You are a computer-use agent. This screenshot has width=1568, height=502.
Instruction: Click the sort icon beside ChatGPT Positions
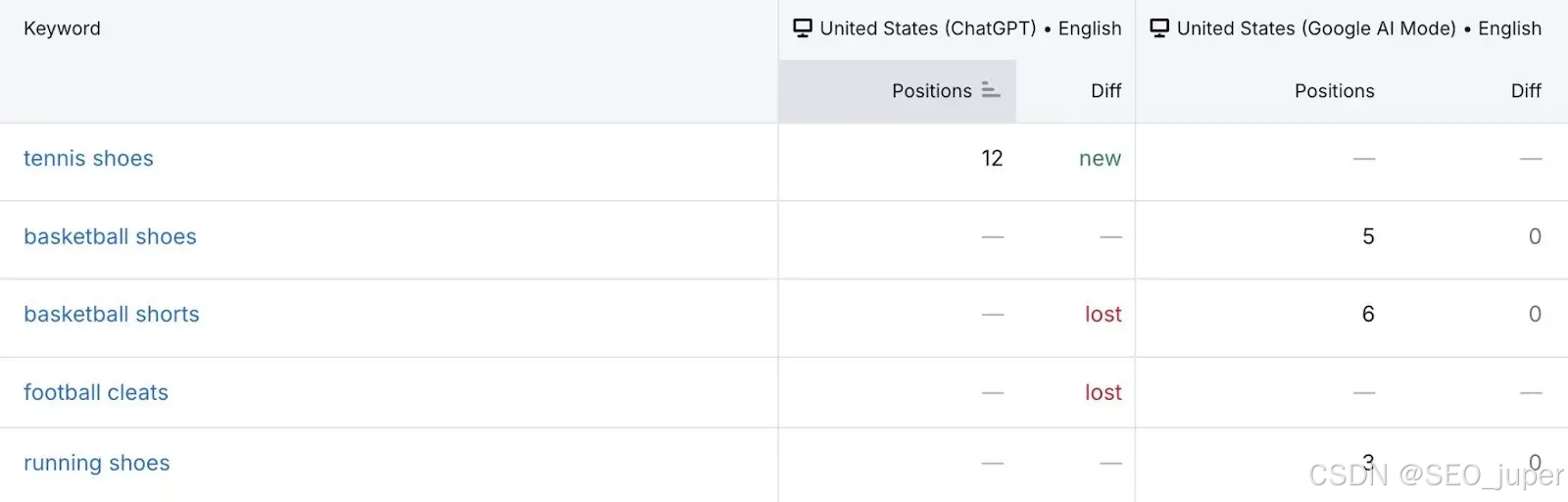[991, 90]
